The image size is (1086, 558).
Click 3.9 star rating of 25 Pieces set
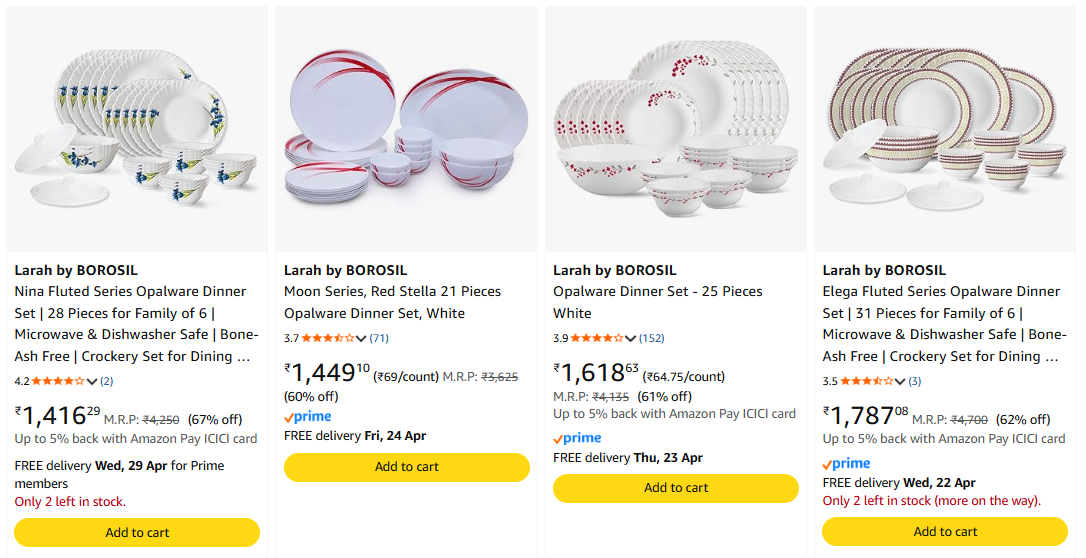(x=598, y=338)
